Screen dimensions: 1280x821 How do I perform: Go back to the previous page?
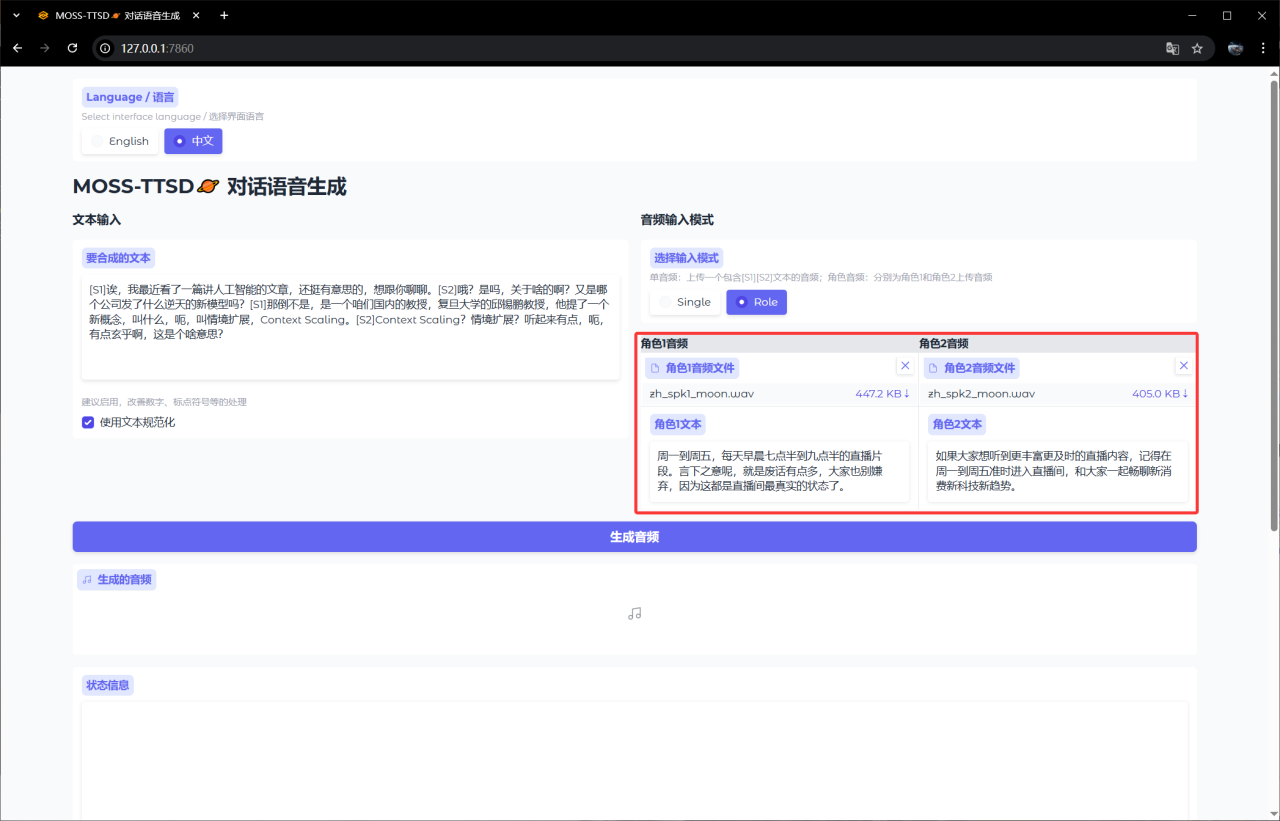[17, 48]
